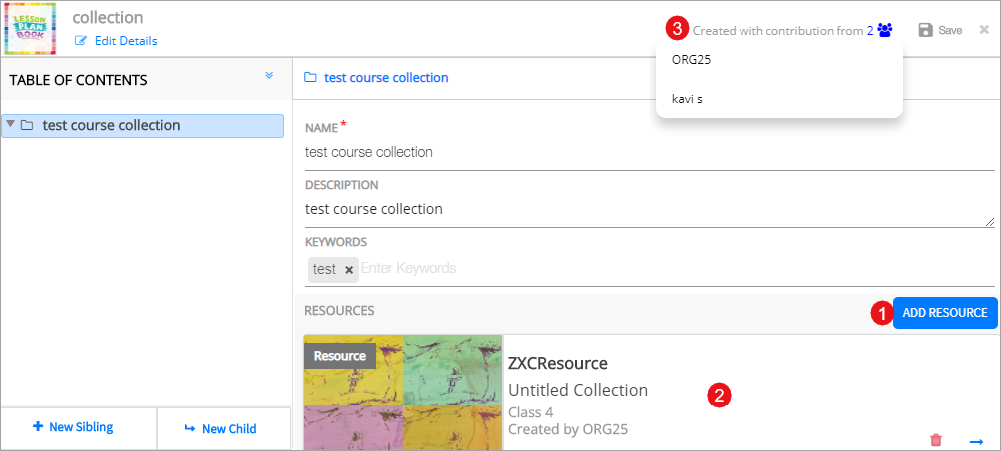
Task: Open the Edit Details link
Action: click(x=125, y=41)
